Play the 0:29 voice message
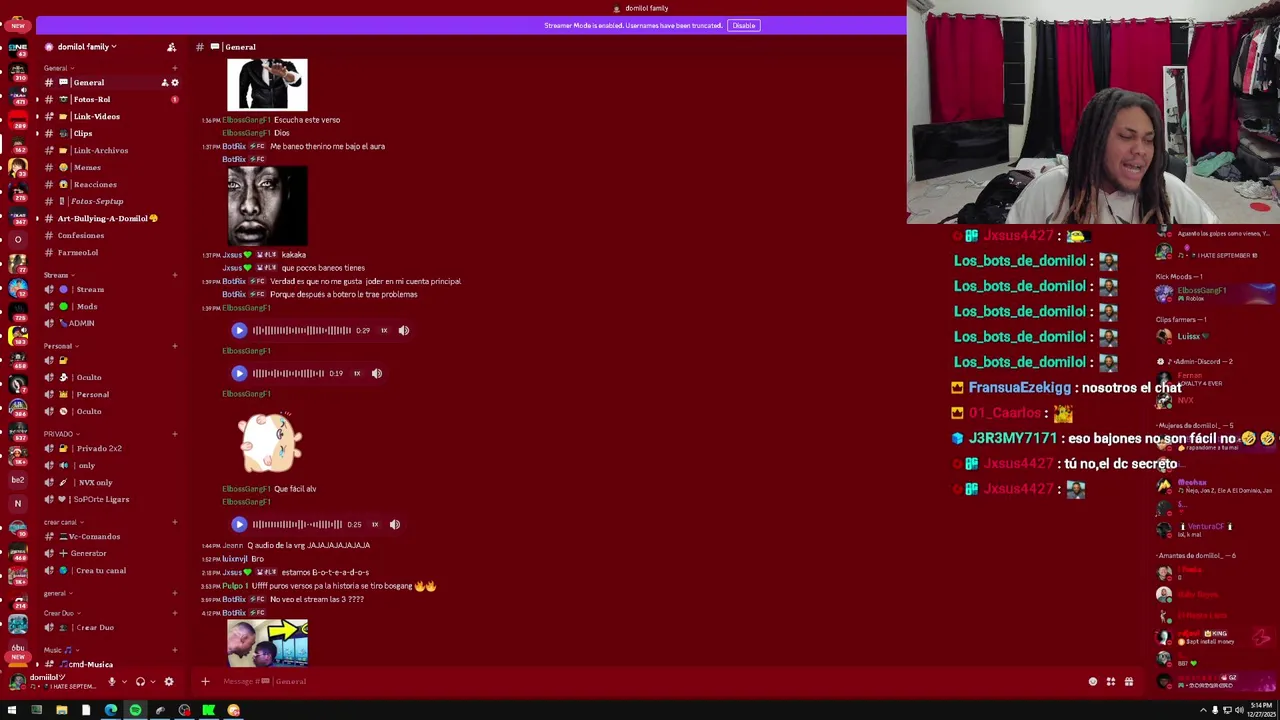This screenshot has width=1280, height=720. (x=239, y=330)
